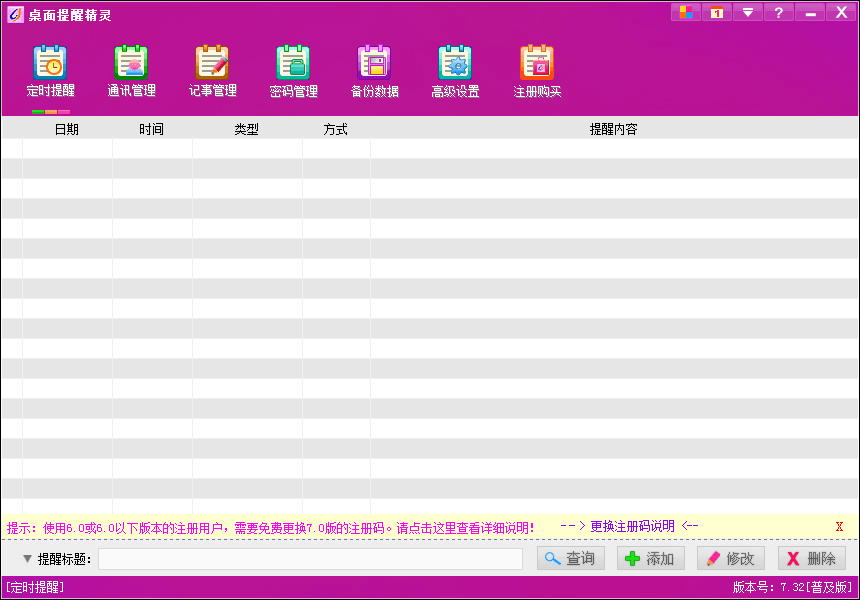This screenshot has height=600, width=860.
Task: Sort by the 时间 column header
Action: click(151, 129)
